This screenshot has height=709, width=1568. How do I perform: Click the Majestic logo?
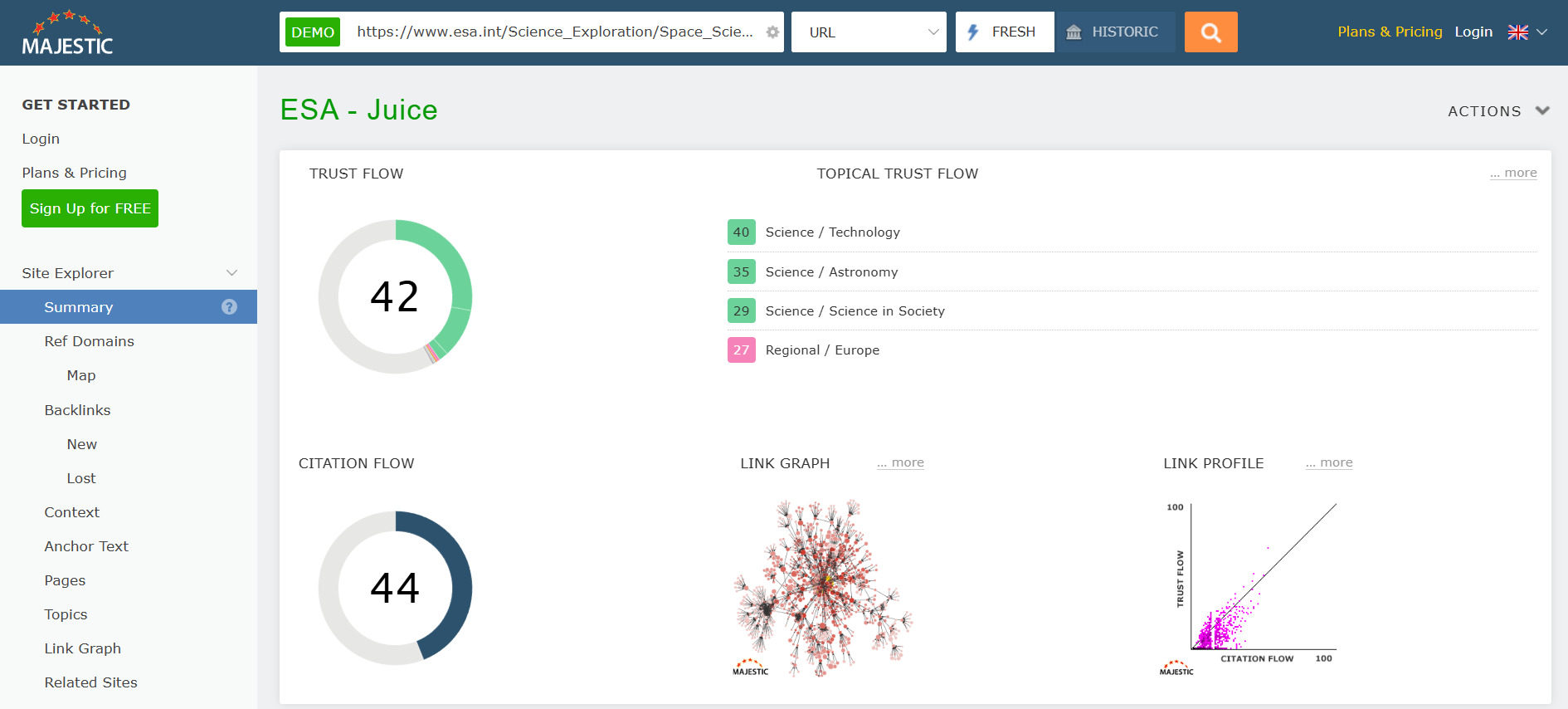67,33
